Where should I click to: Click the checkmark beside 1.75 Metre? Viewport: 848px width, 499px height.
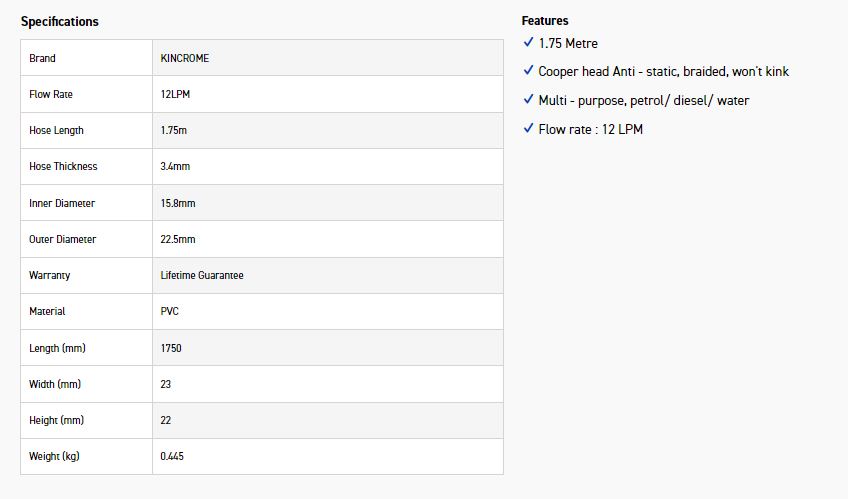(528, 43)
